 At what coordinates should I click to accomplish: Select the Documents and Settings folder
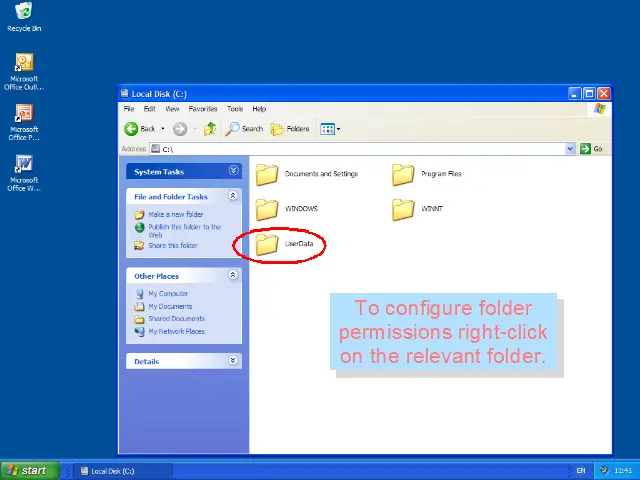tap(267, 175)
